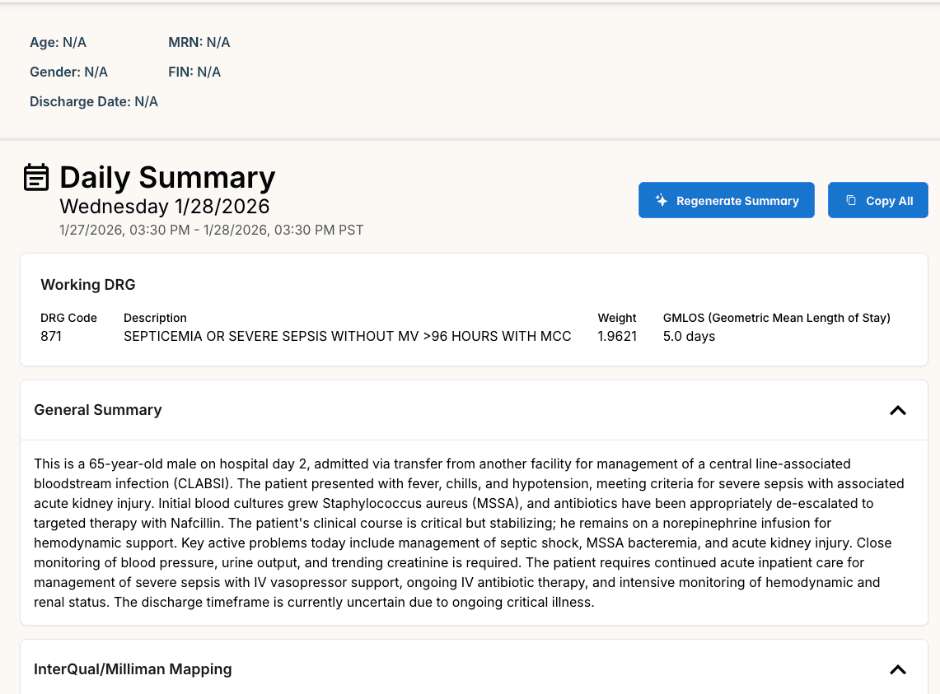Click the chevron icon on InterQual/Milliman Mapping
Image resolution: width=940 pixels, height=694 pixels.
coord(897,668)
